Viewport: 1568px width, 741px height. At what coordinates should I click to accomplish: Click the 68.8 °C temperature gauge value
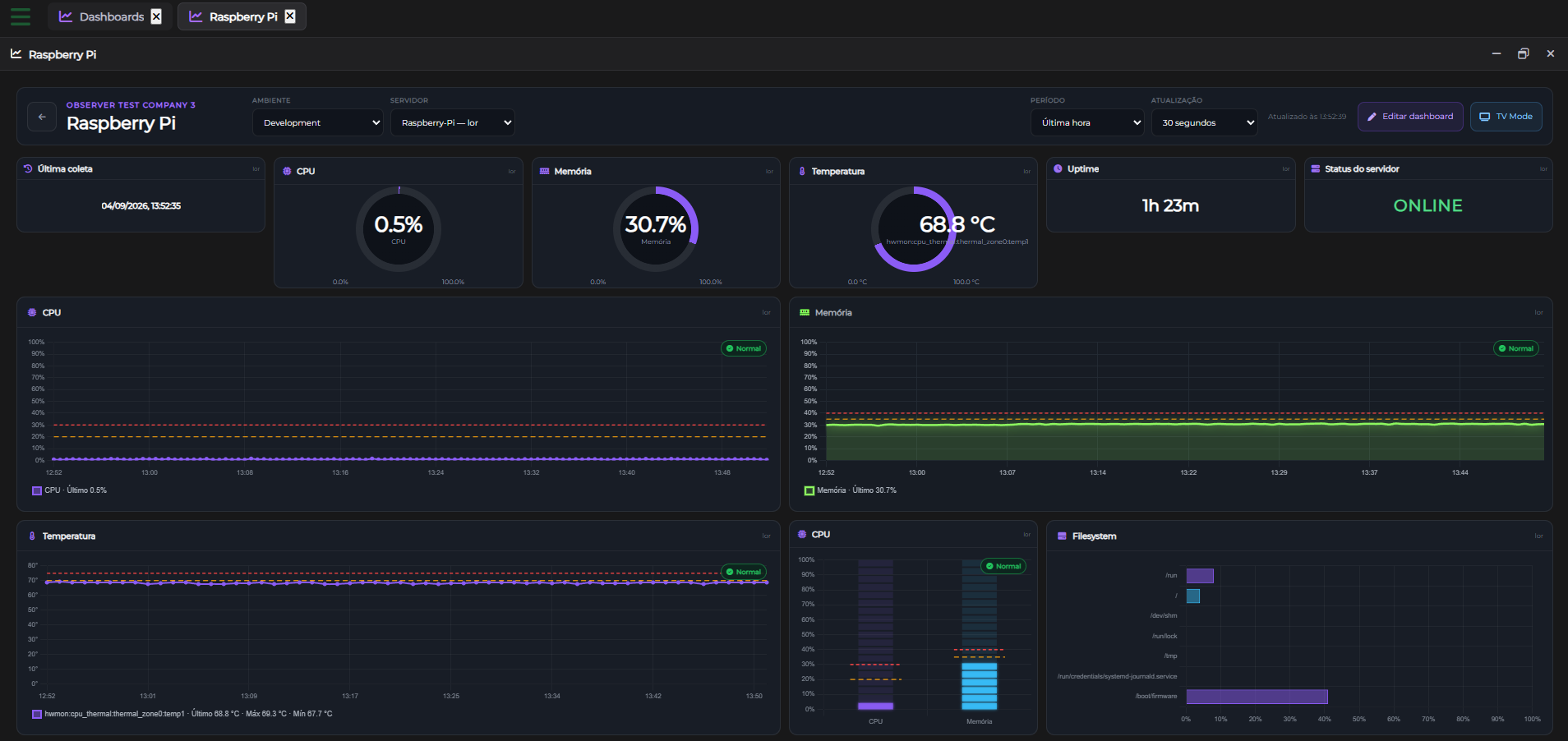[x=957, y=224]
